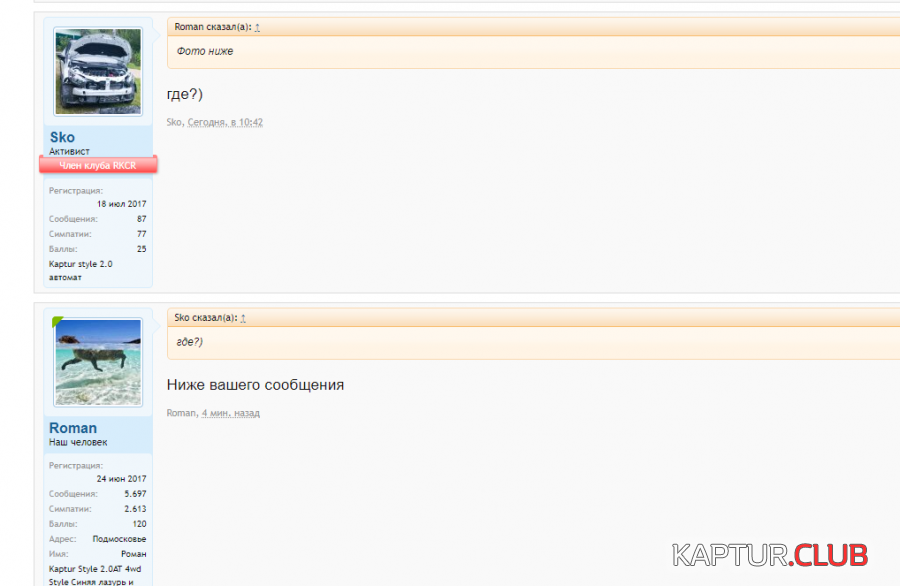Open Sko's likes count of 77
This screenshot has width=900, height=586.
click(x=141, y=234)
